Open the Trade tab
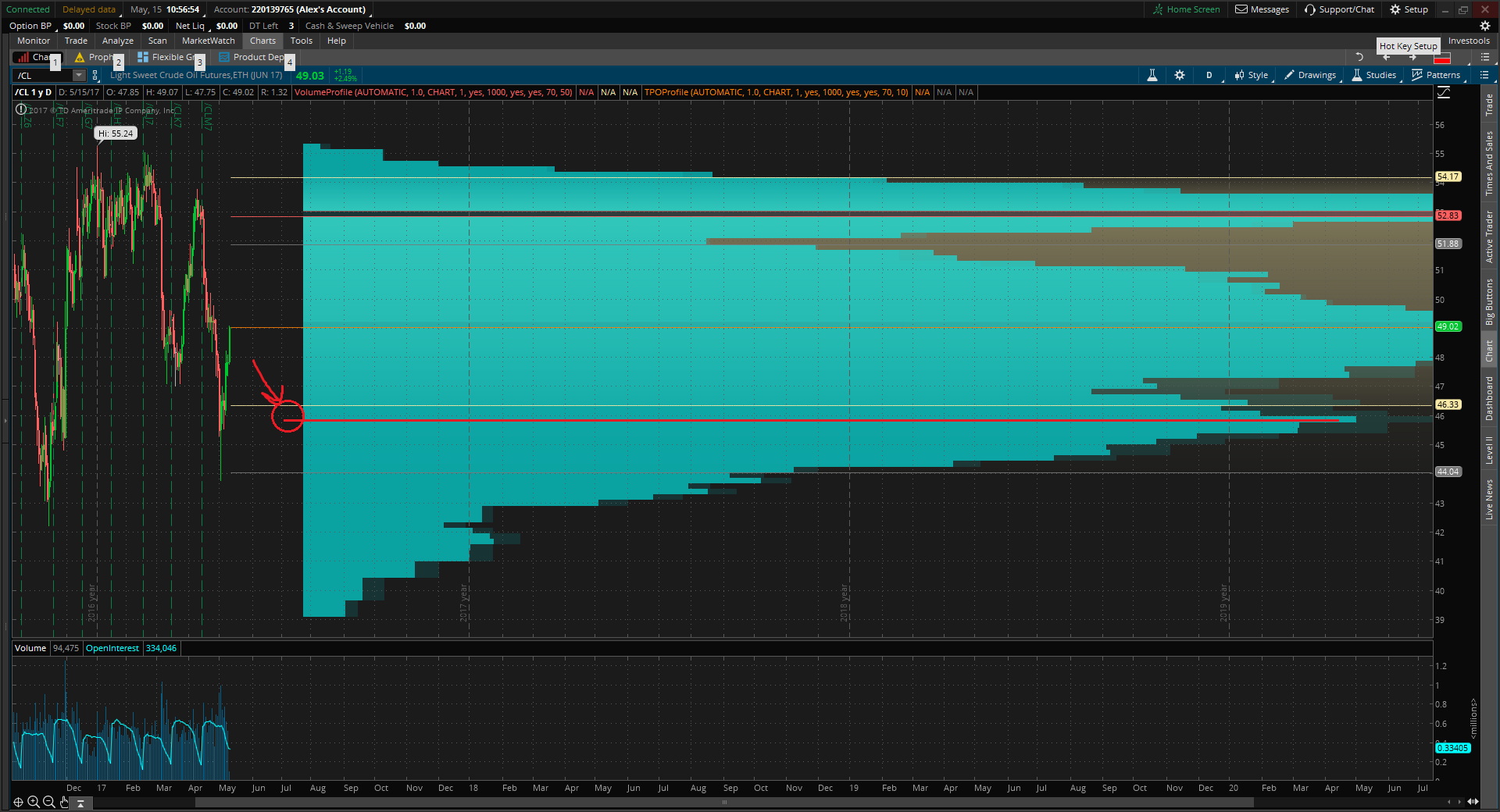Image resolution: width=1500 pixels, height=812 pixels. pyautogui.click(x=76, y=41)
